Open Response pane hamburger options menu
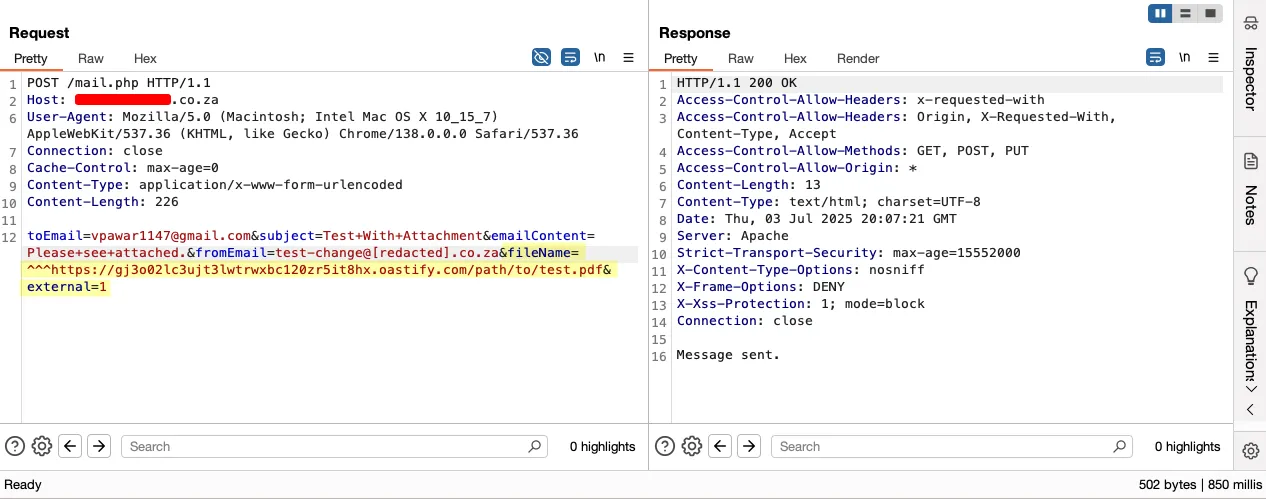1266x499 pixels. point(1214,58)
